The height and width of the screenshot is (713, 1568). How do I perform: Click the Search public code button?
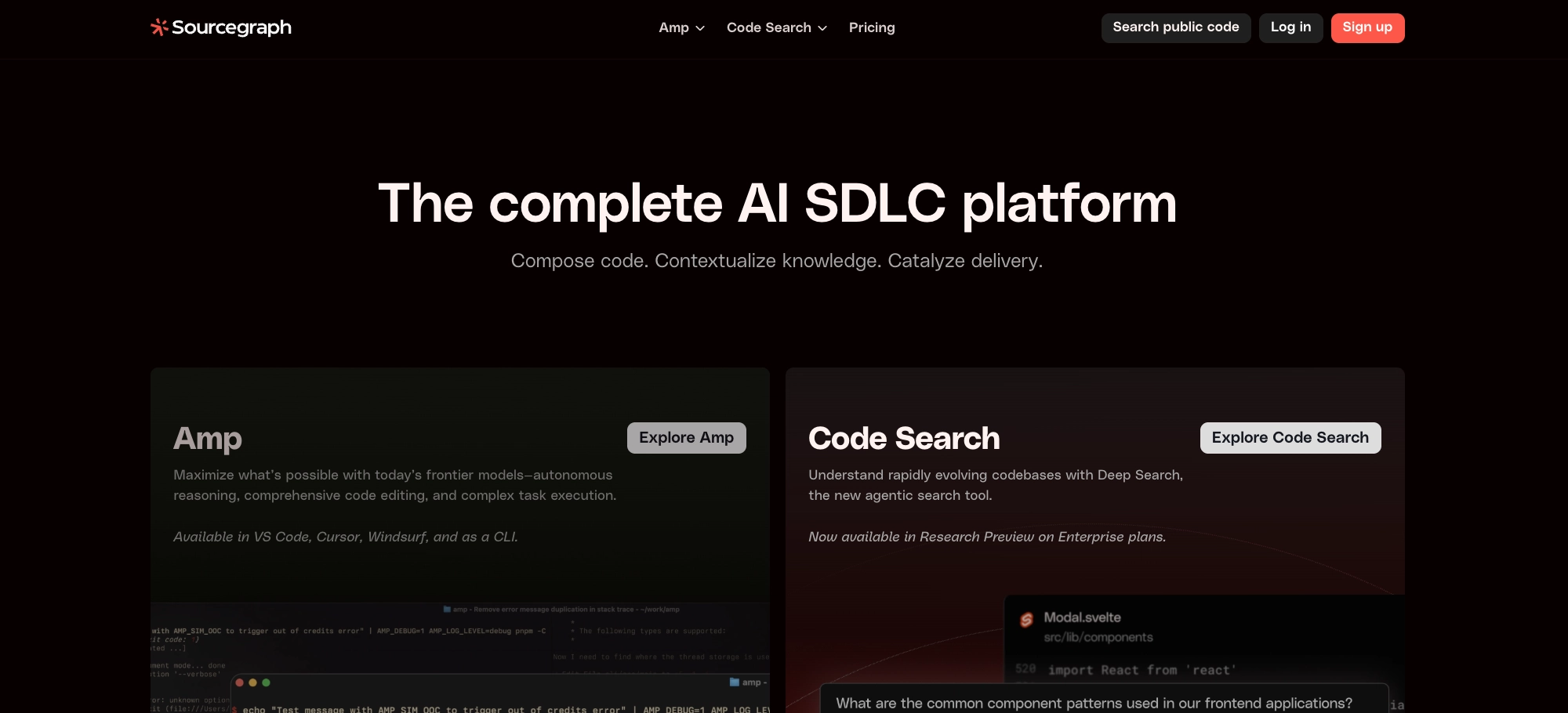[x=1176, y=27]
